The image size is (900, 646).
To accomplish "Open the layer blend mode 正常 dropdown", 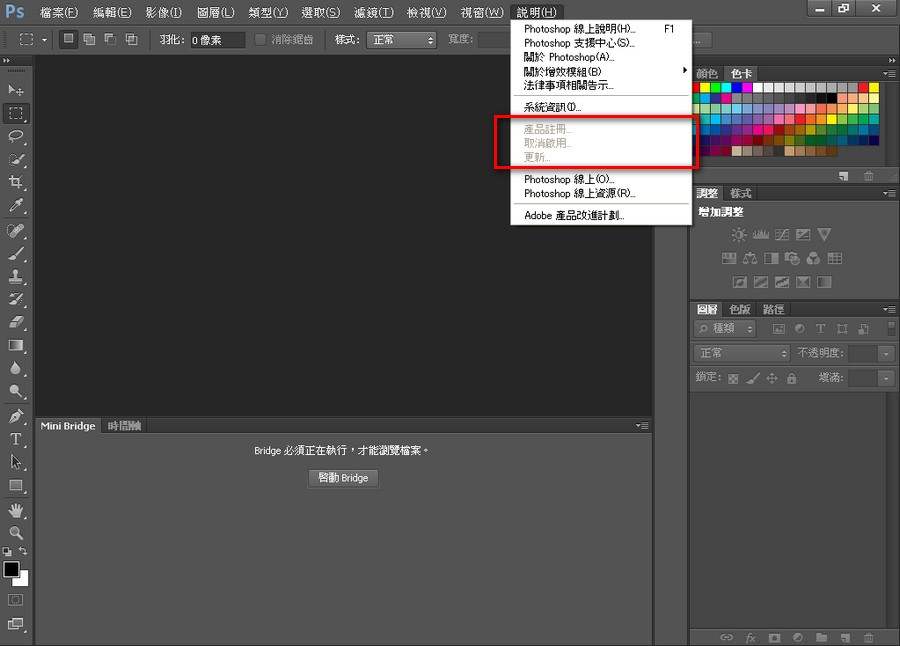I will pyautogui.click(x=742, y=353).
